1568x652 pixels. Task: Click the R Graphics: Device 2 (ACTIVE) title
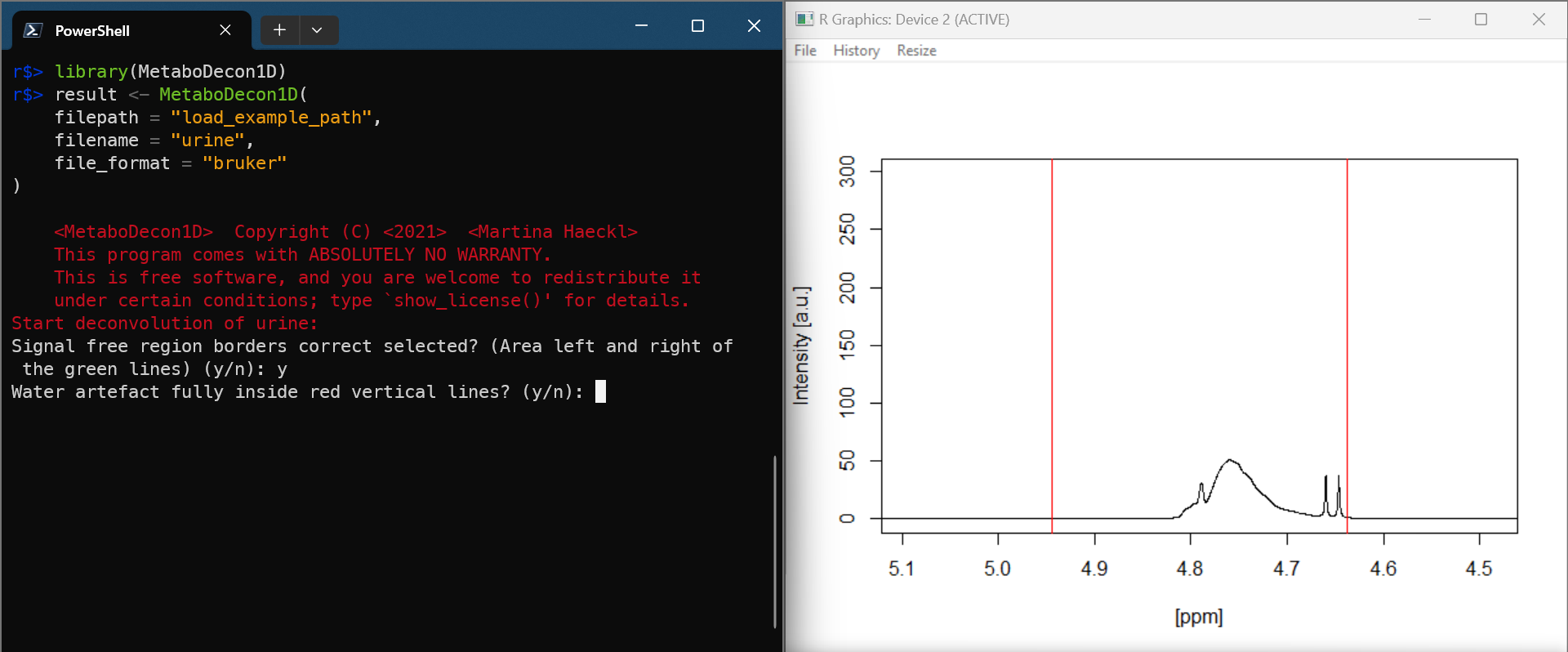point(914,20)
